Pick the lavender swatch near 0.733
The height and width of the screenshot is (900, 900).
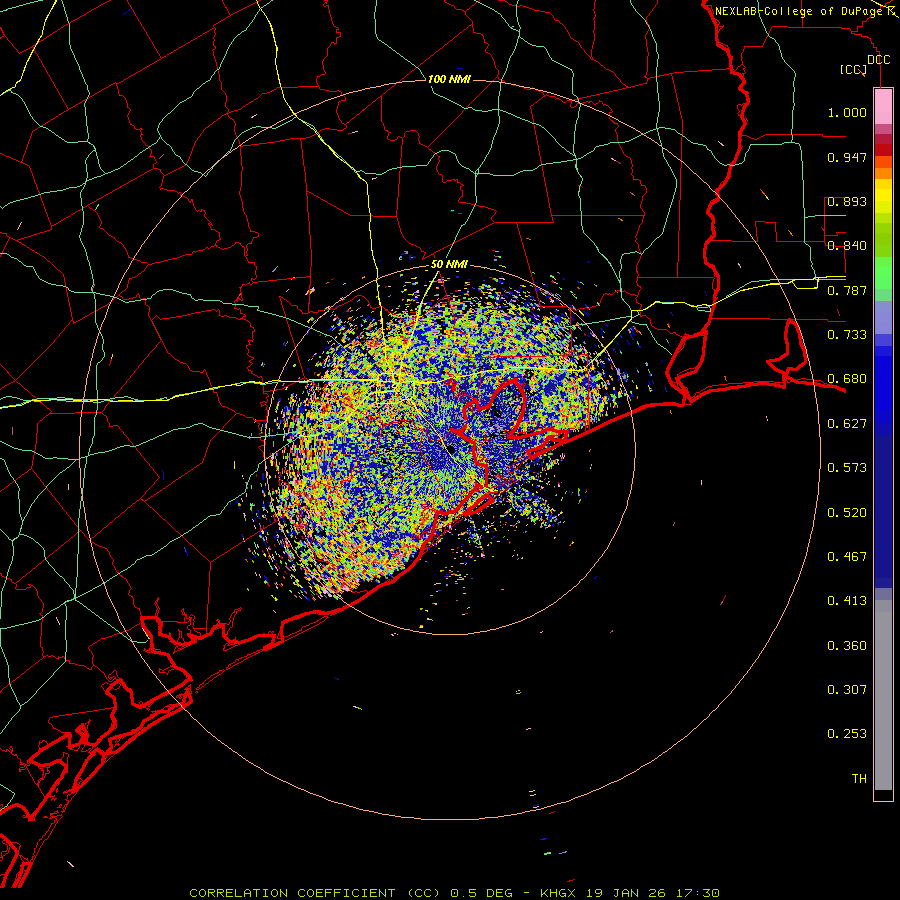(883, 317)
